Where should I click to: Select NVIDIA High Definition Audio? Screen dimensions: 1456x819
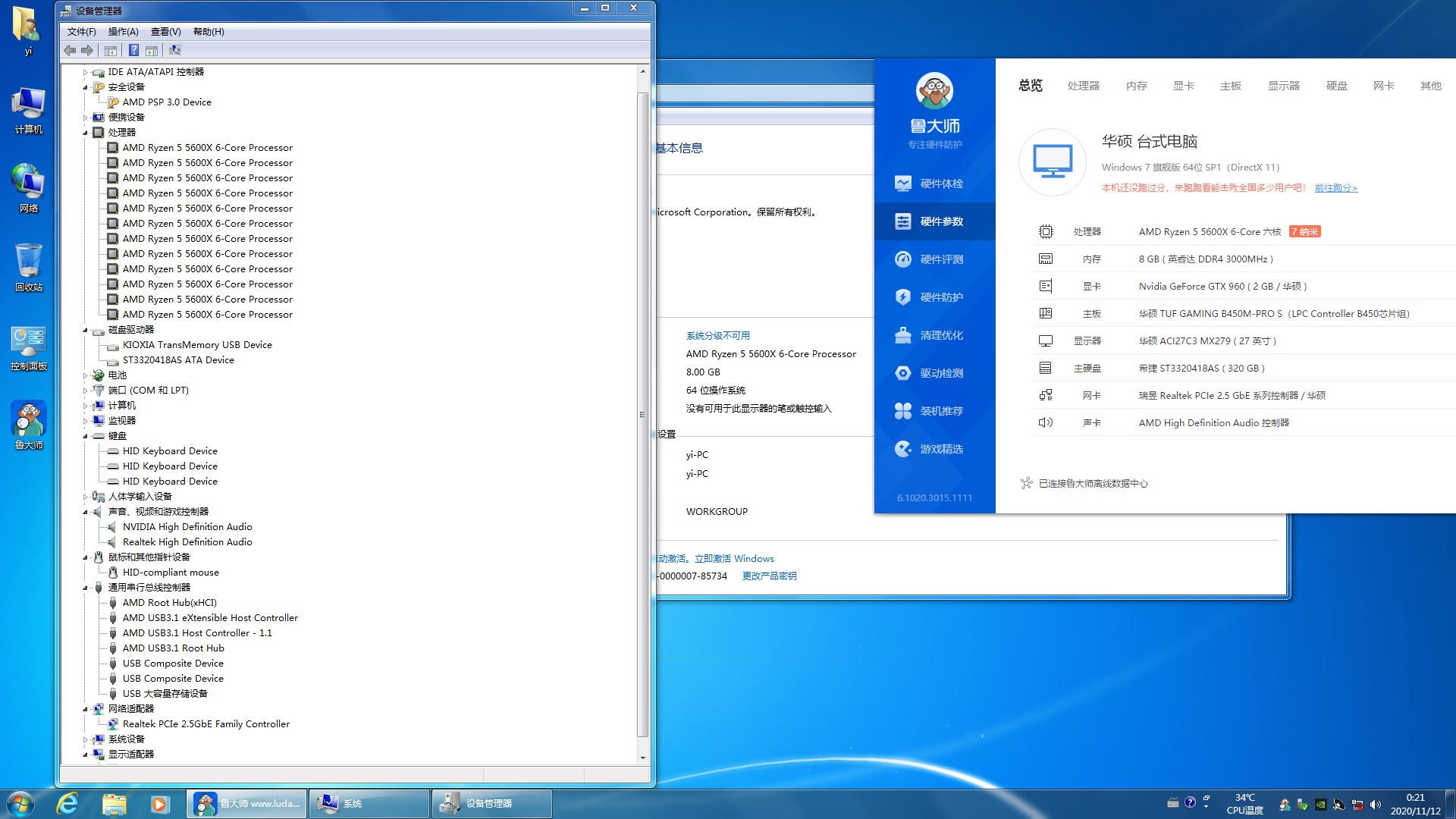pyautogui.click(x=187, y=527)
